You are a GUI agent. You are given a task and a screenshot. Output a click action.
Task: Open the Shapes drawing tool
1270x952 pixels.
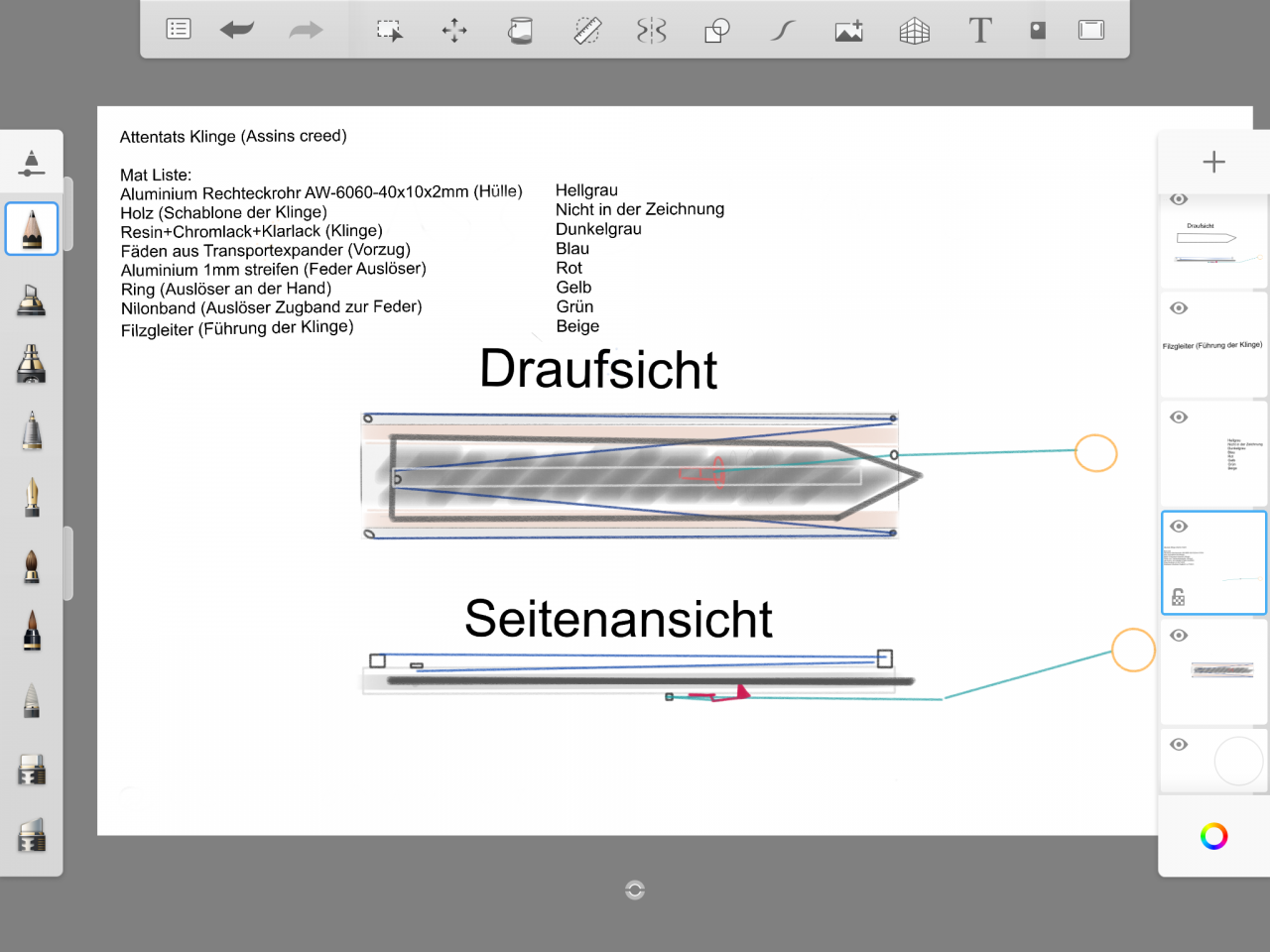pos(716,31)
